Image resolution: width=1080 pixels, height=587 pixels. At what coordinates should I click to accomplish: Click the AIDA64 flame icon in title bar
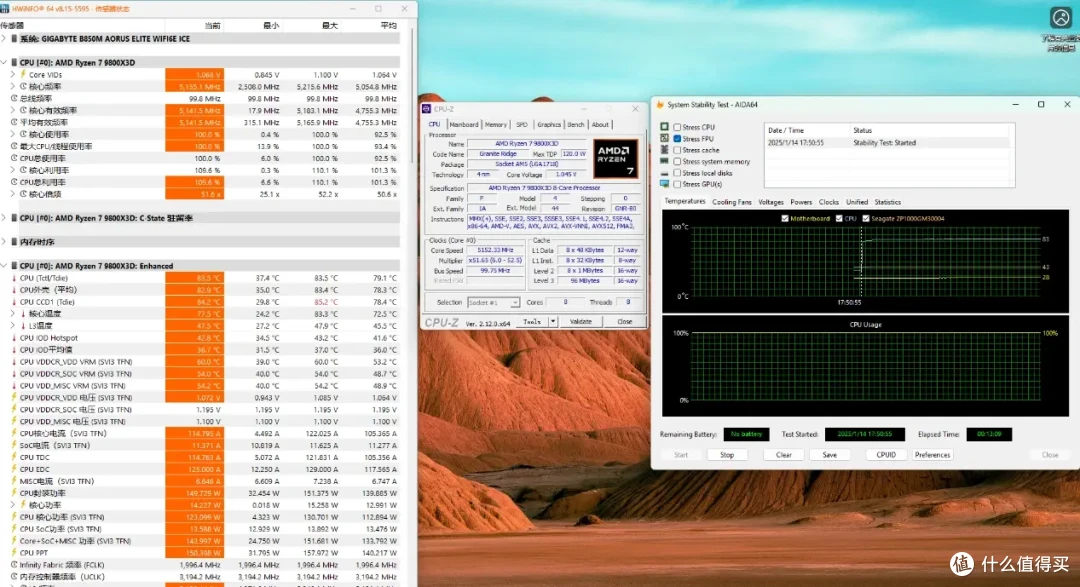click(x=660, y=105)
